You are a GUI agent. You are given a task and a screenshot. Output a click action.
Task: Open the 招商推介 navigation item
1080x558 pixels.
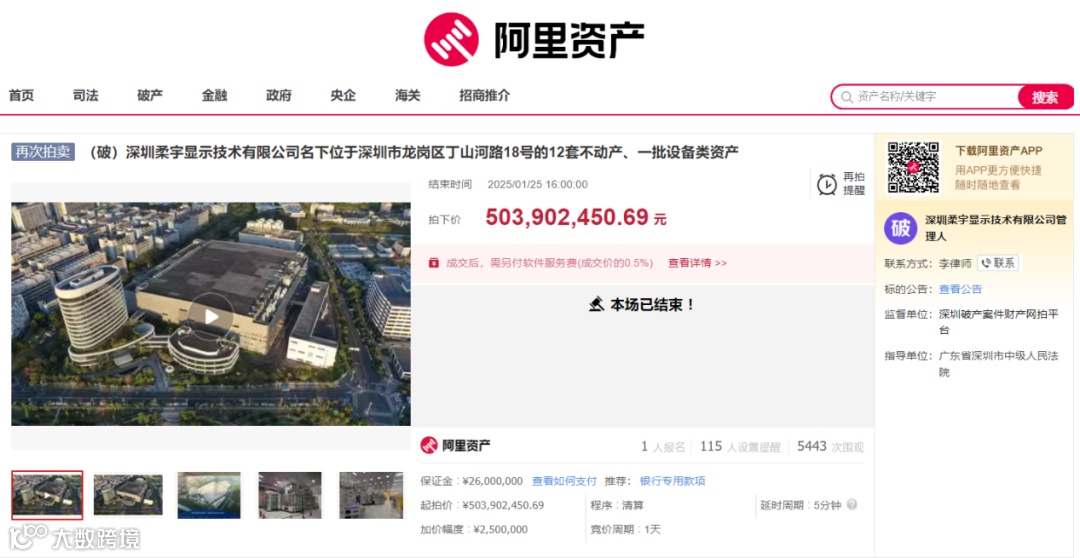tap(485, 96)
